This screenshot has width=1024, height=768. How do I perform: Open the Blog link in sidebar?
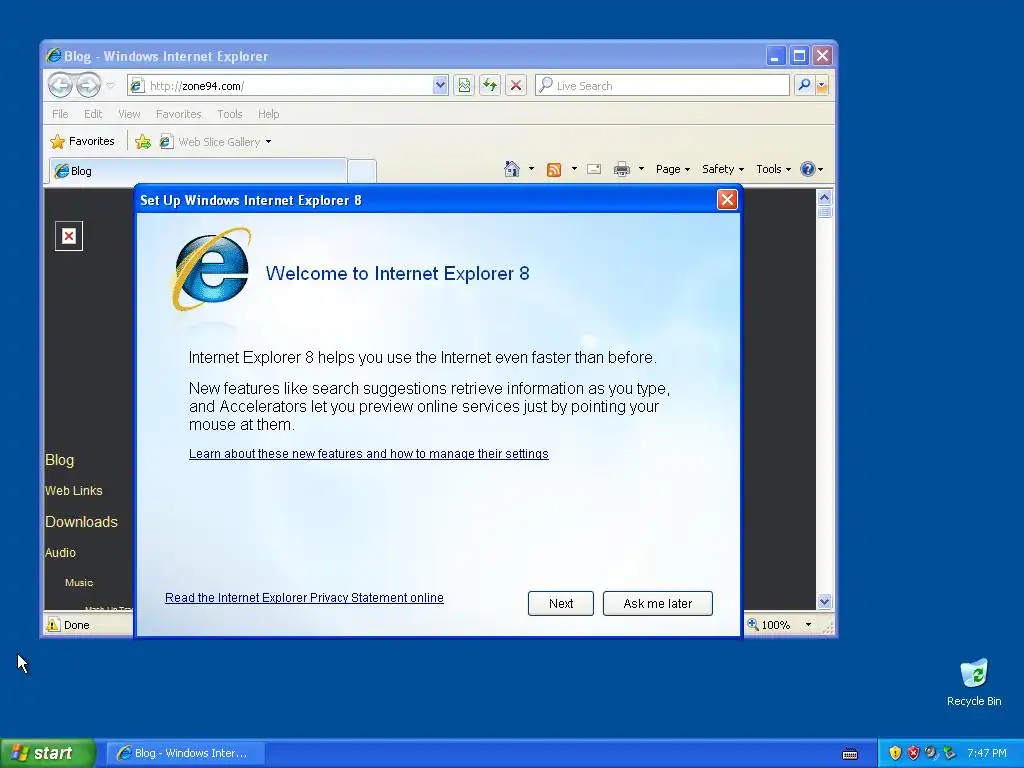tap(59, 460)
